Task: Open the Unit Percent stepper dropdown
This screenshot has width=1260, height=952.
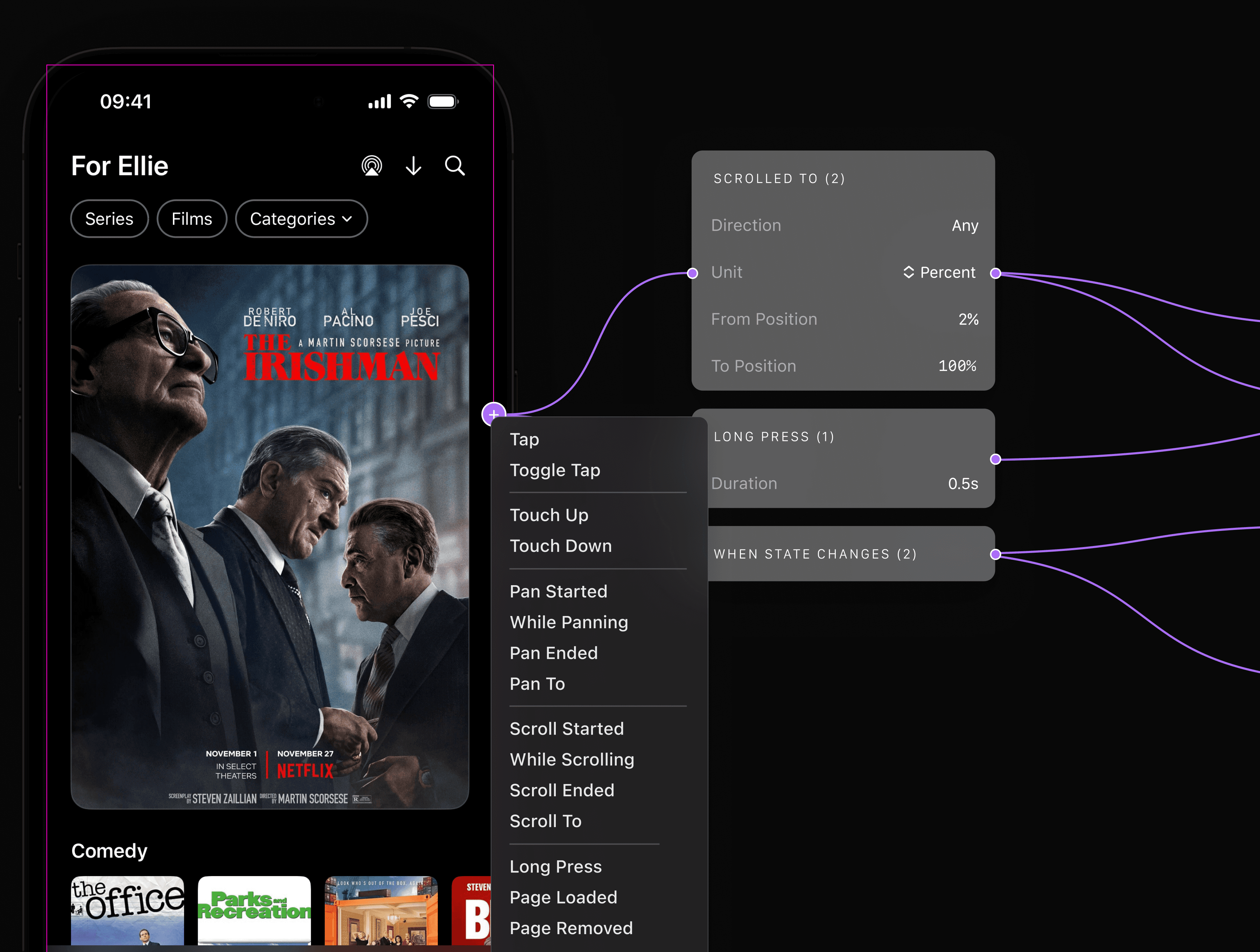Action: click(x=939, y=272)
